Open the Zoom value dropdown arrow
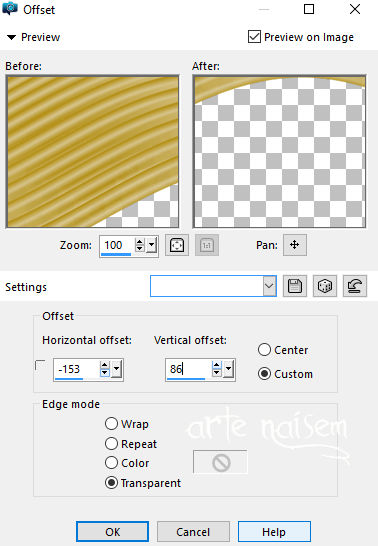Viewport: 378px width, 546px height. (151, 245)
